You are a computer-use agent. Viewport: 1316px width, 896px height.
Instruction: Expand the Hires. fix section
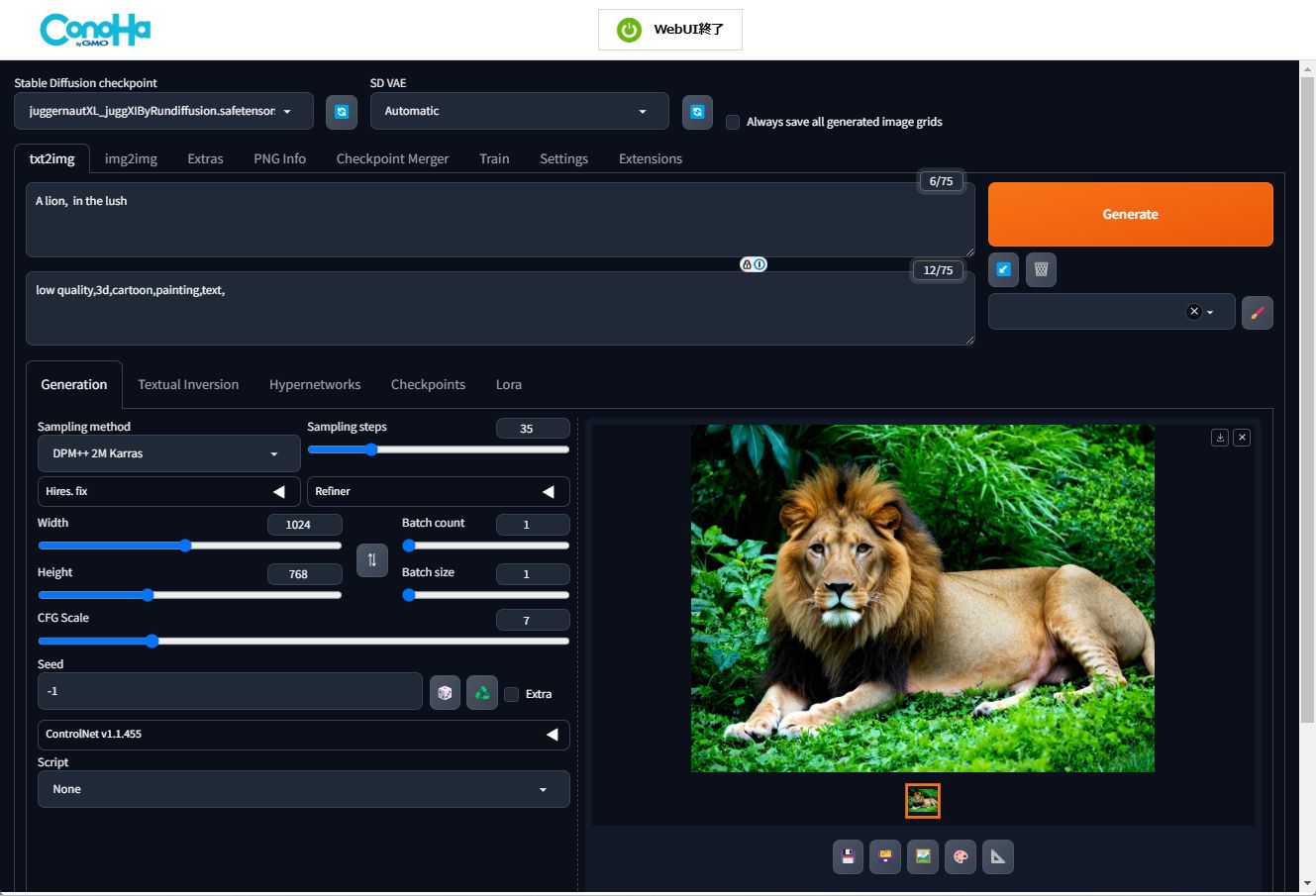pyautogui.click(x=168, y=491)
